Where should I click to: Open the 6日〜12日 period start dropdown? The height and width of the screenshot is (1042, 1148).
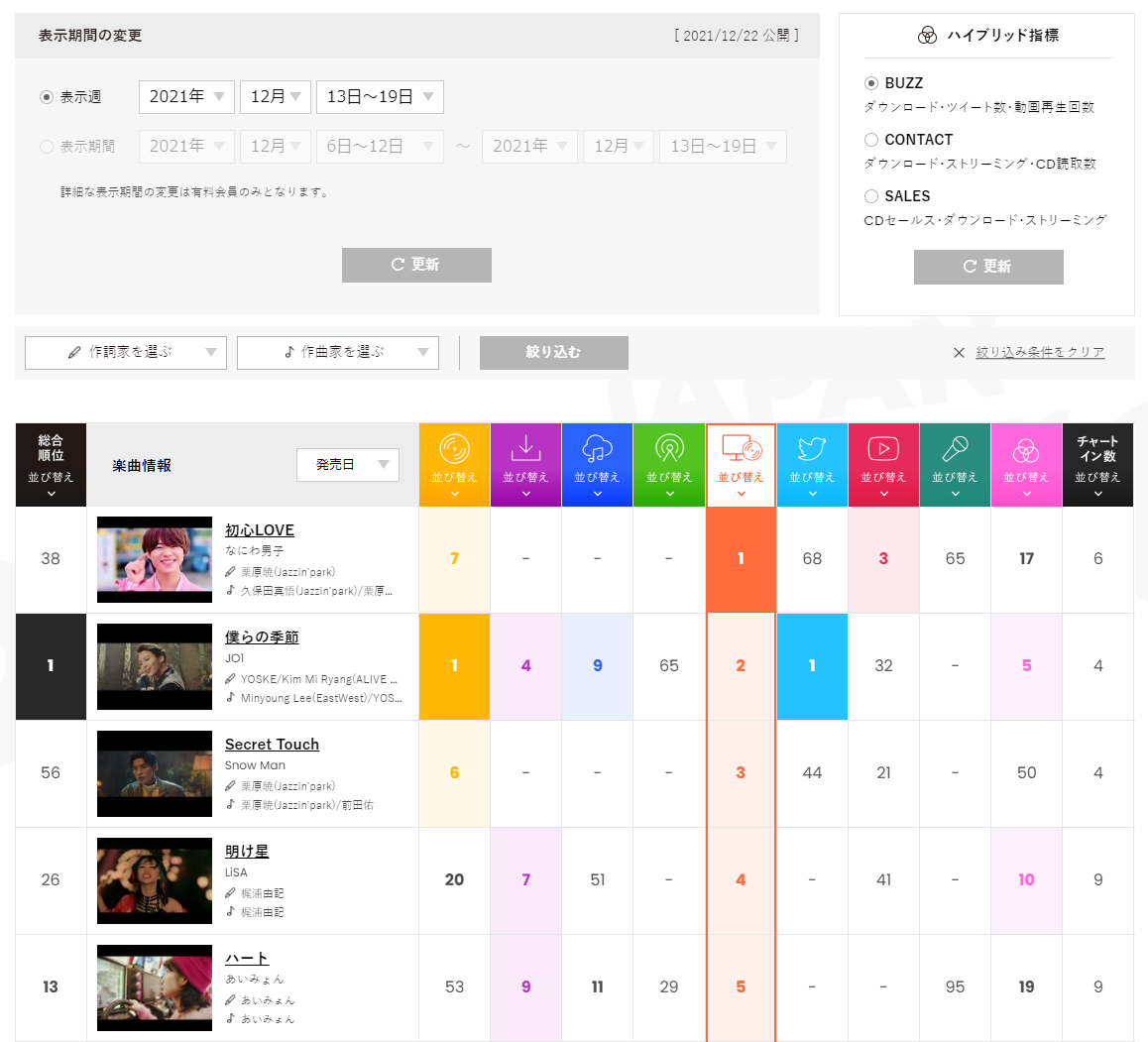coord(380,147)
